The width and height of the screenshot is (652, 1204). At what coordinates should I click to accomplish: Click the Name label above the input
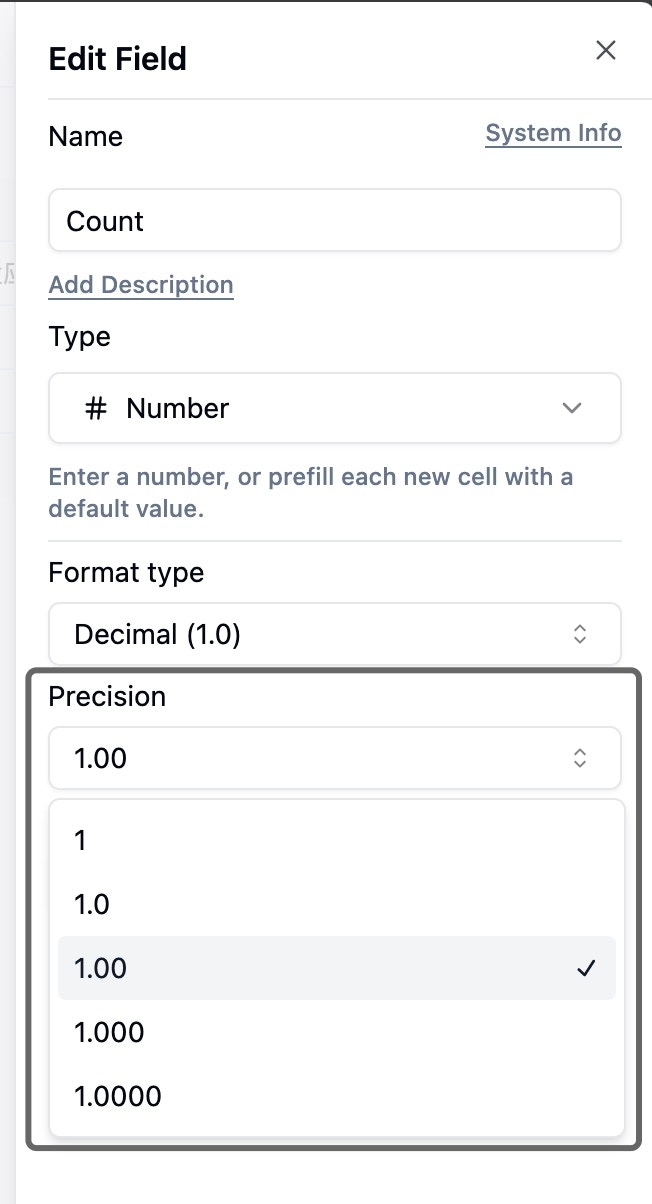85,137
